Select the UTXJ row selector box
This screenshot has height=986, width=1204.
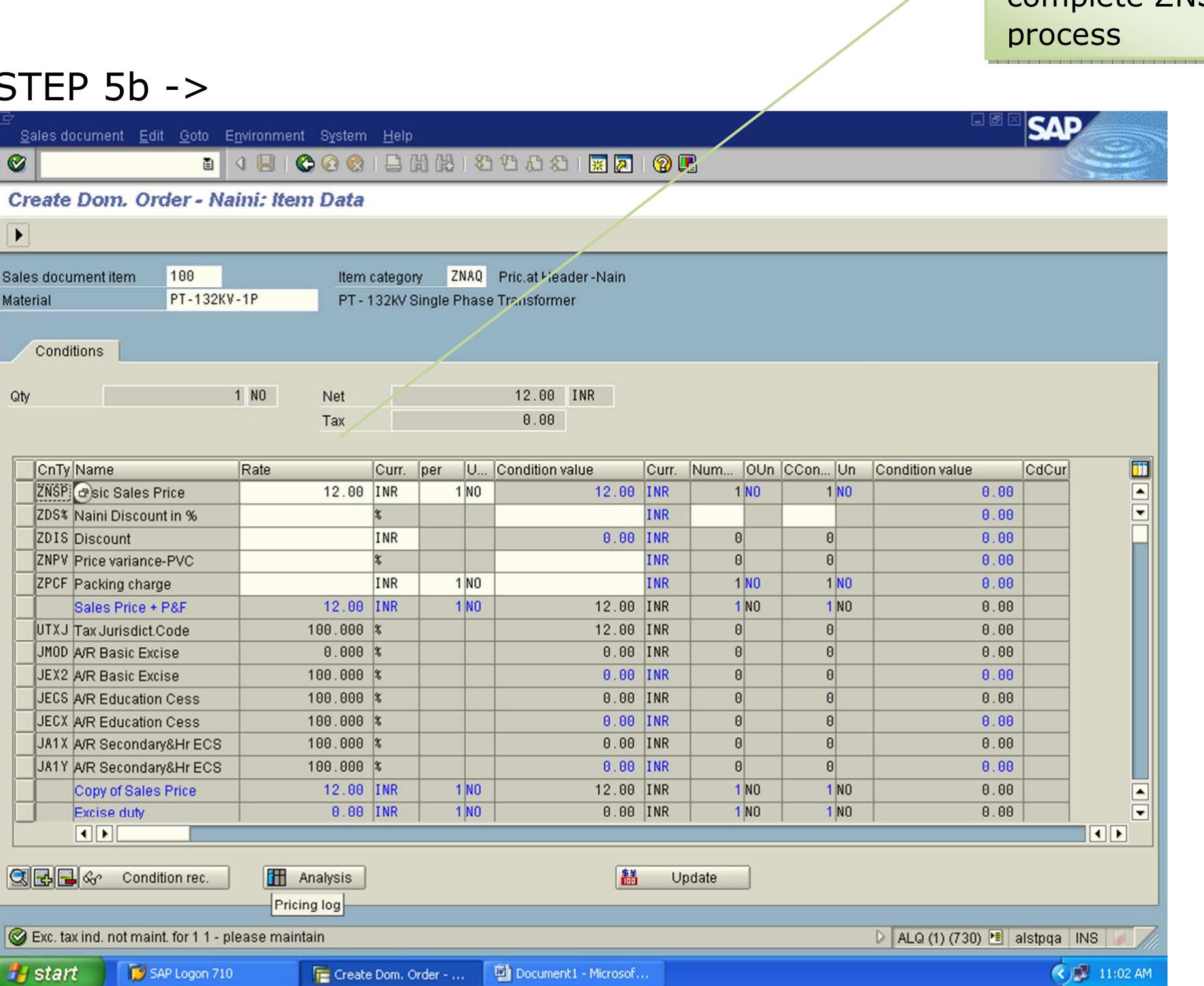coord(25,630)
